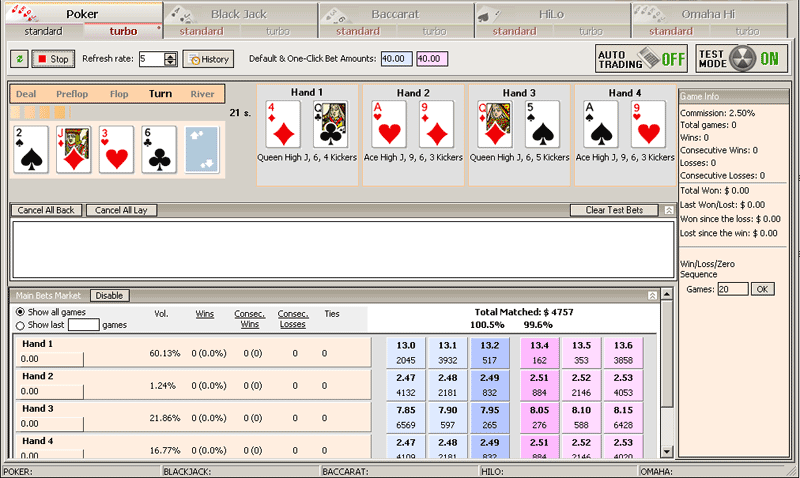
Task: Select the Show last games radio button
Action: (x=20, y=325)
